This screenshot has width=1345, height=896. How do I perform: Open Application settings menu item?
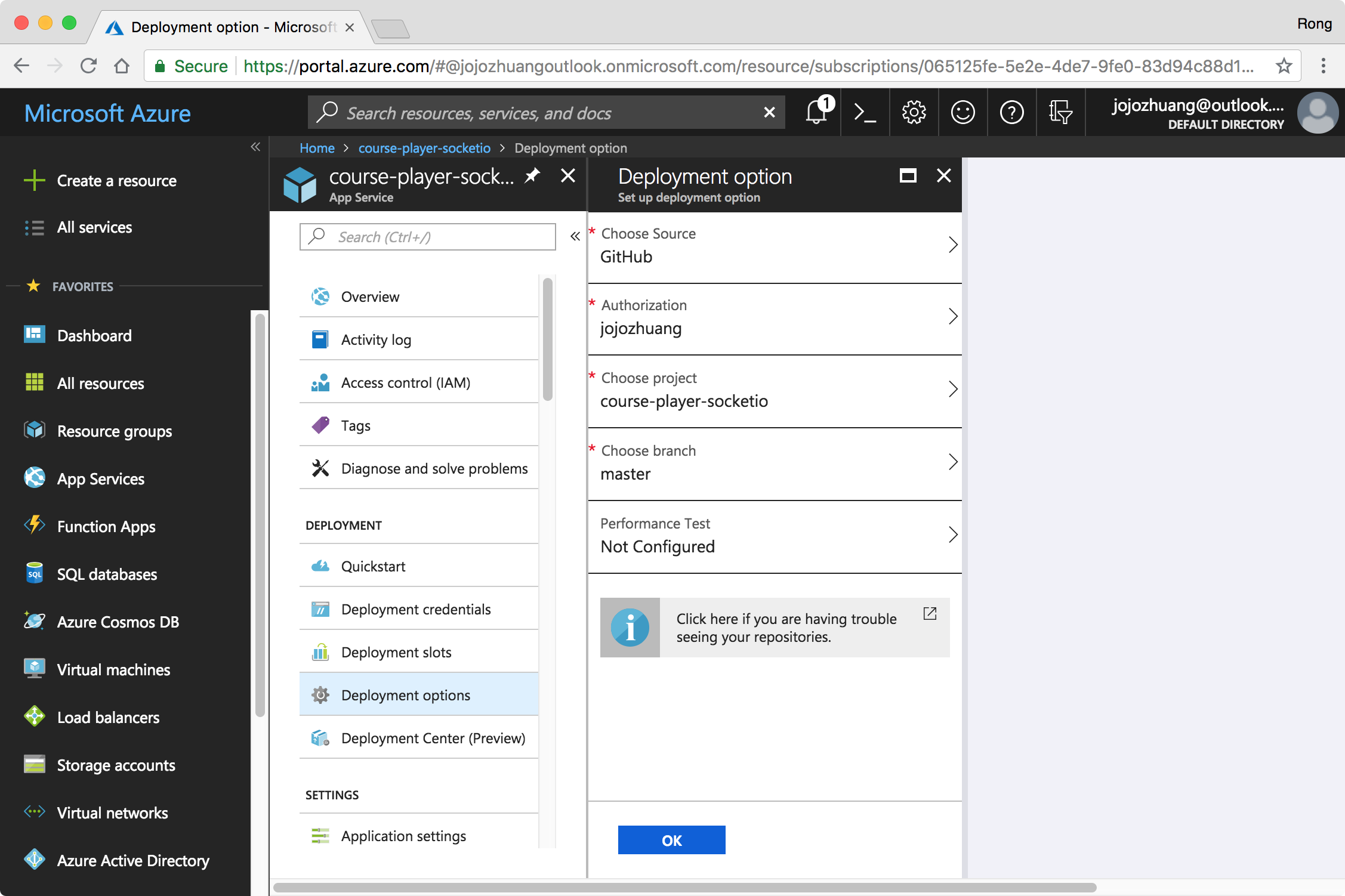click(419, 835)
